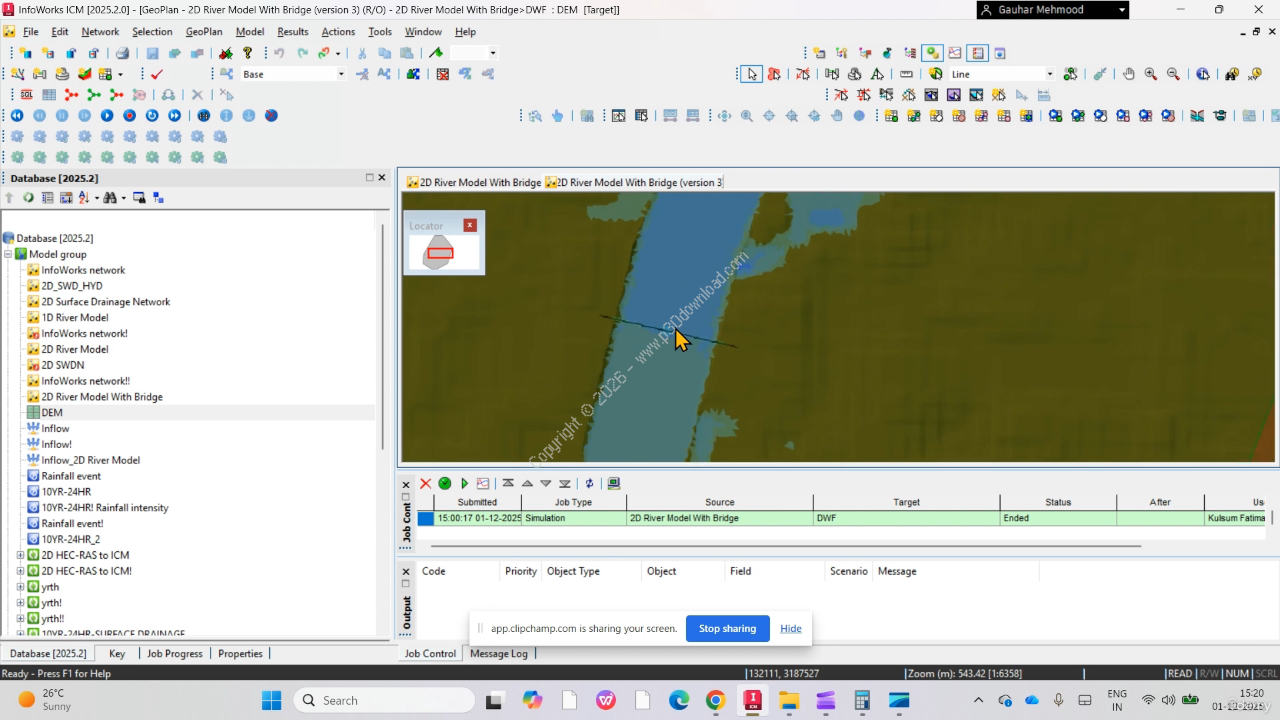Toggle the small box in Job Control panel
The width and height of the screenshot is (1280, 720).
tap(406, 497)
